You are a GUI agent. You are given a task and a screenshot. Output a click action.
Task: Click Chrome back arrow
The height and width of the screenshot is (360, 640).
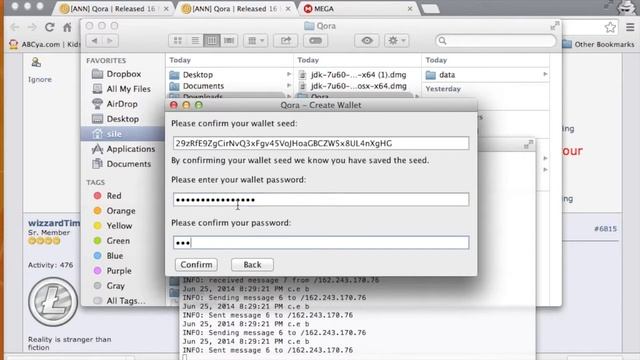(x=15, y=27)
